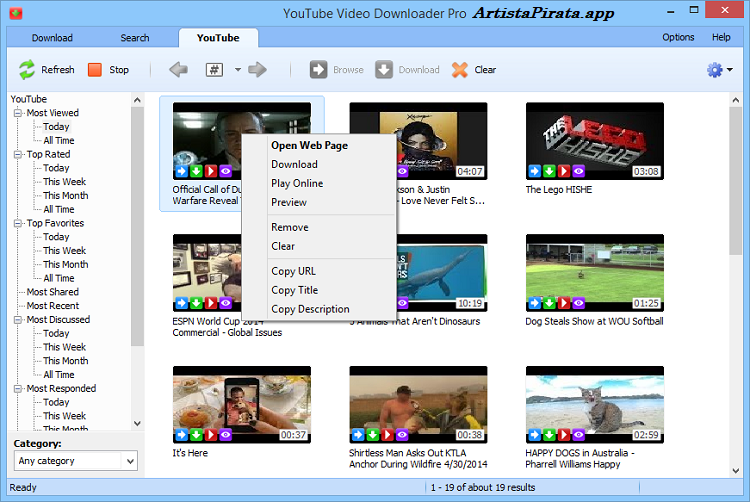
Task: Choose Play Online from the context menu
Action: (x=297, y=183)
